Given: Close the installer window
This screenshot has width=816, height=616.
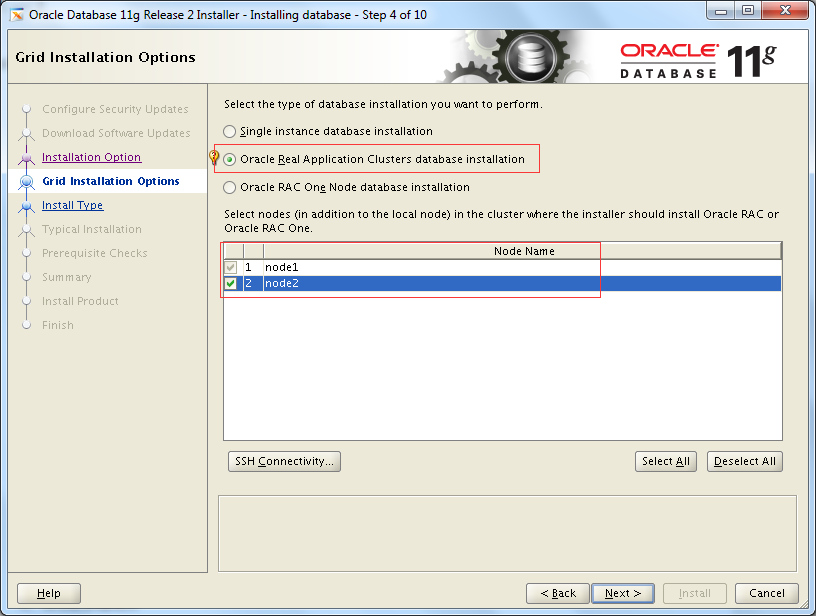Looking at the screenshot, I should tap(785, 11).
